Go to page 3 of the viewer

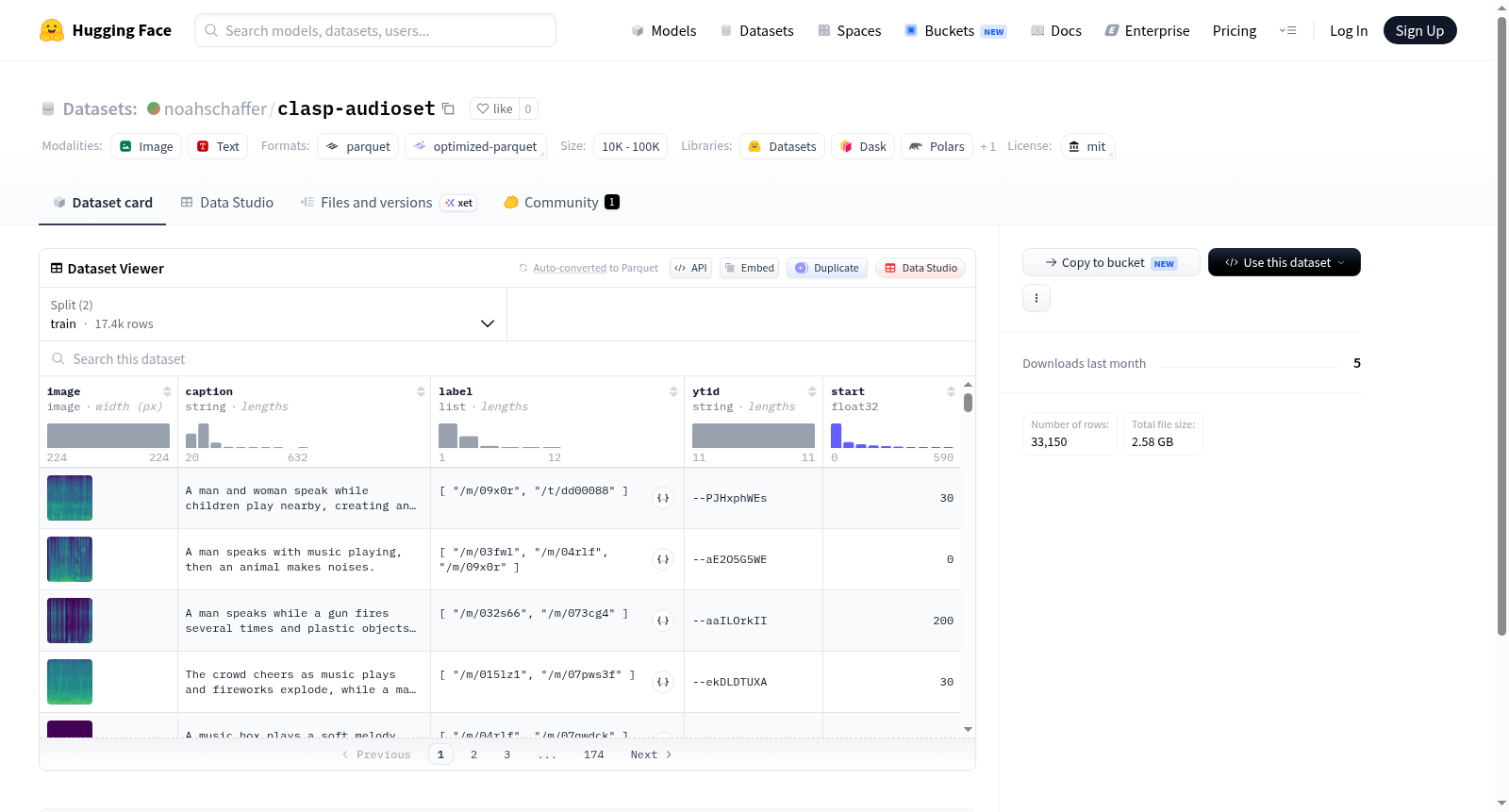tap(507, 754)
